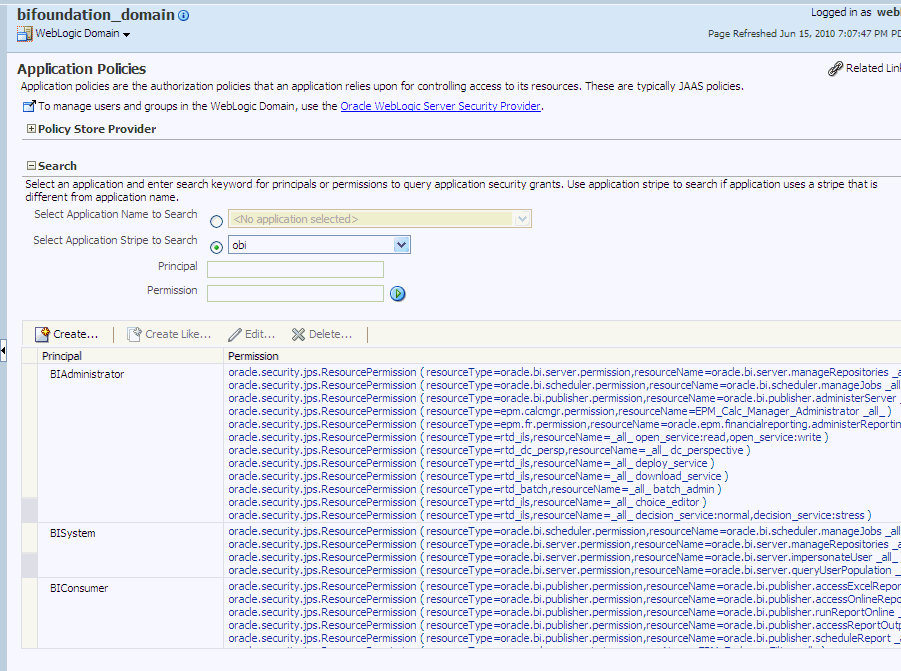Click the bifoundation_domain title
Viewport: 901px width, 671px height.
(96, 15)
